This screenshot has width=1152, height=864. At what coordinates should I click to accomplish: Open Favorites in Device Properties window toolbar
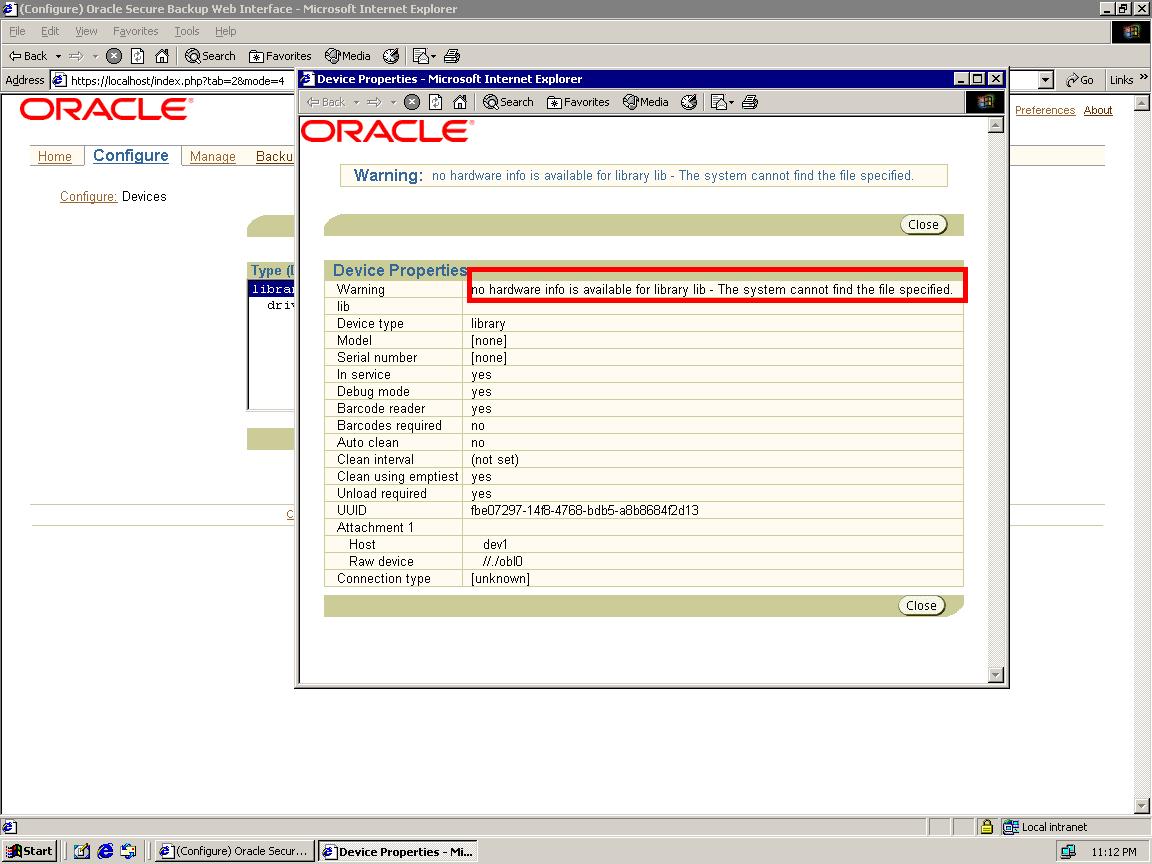[x=578, y=102]
